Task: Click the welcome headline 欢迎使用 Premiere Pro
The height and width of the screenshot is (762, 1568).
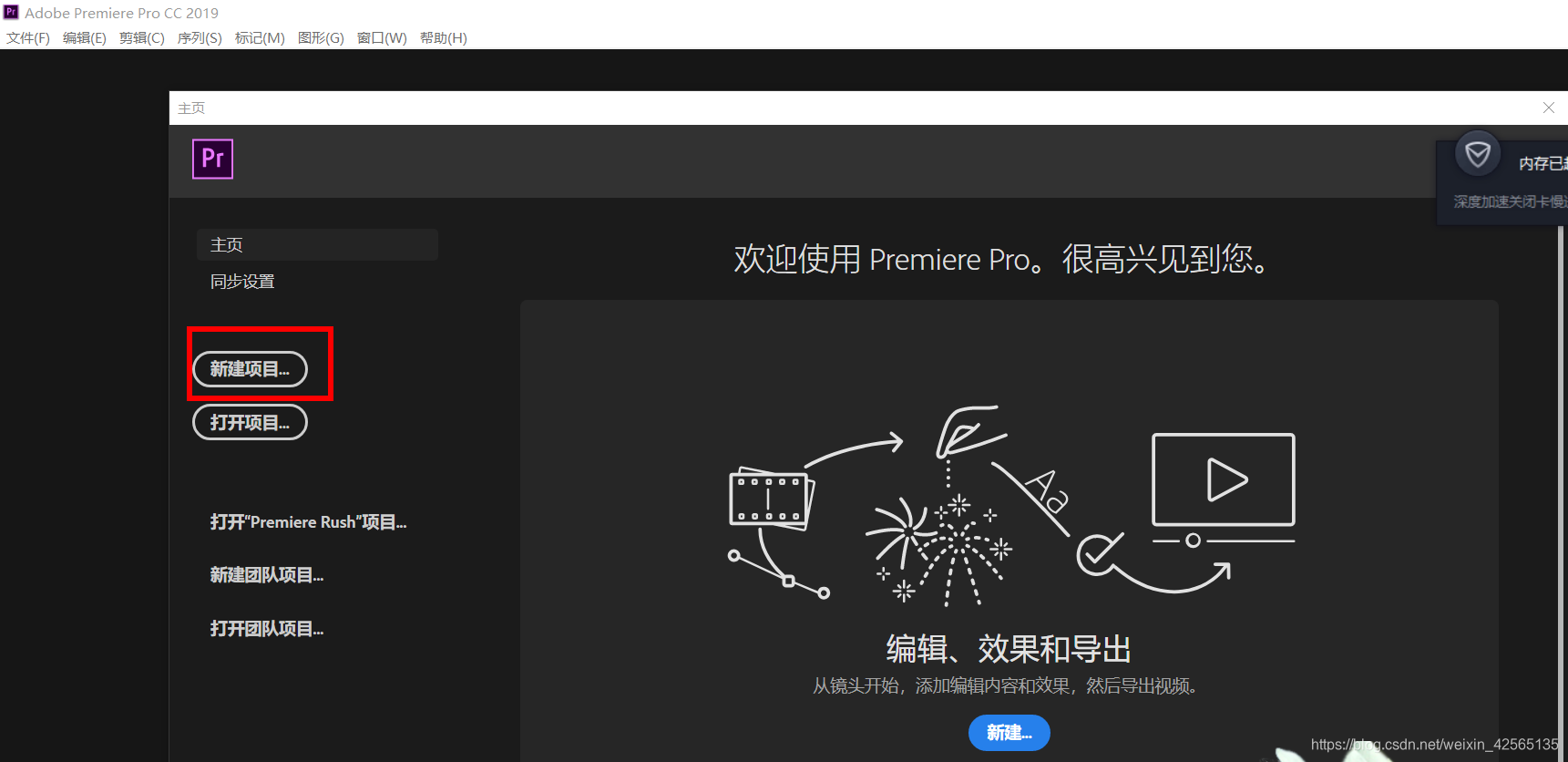Action: coord(1001,260)
